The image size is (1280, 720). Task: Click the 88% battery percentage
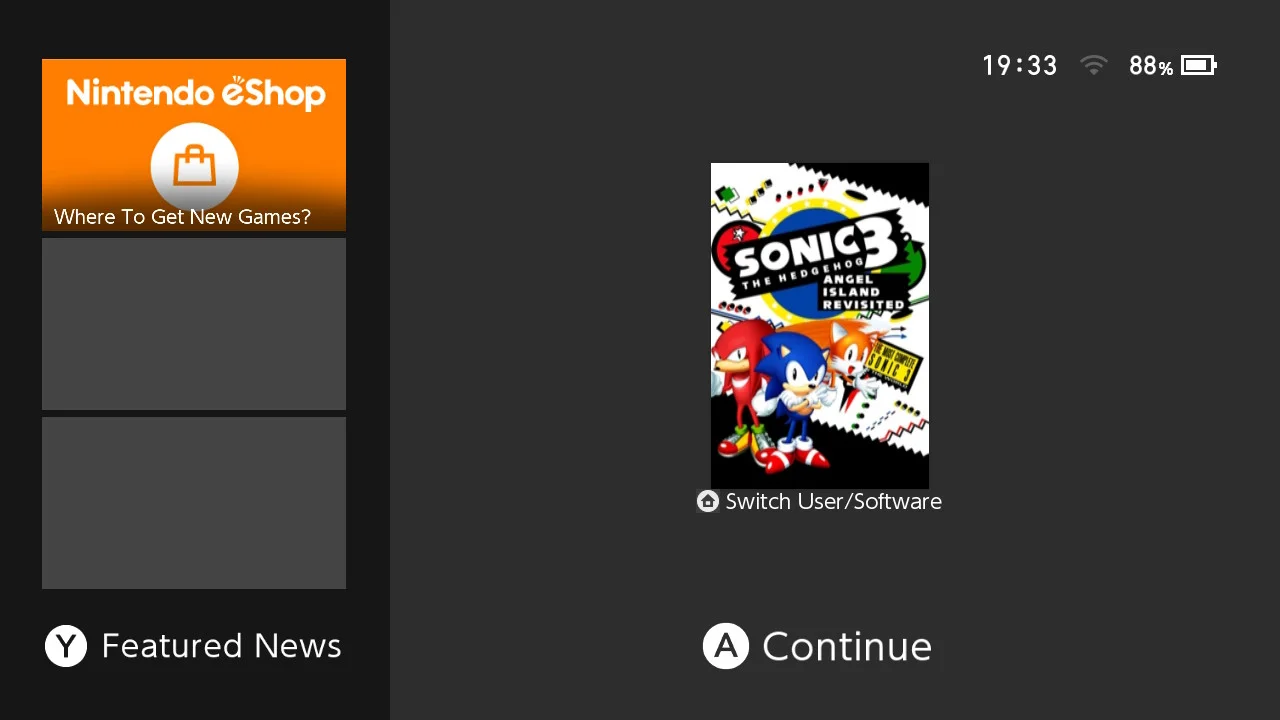pyautogui.click(x=1151, y=66)
